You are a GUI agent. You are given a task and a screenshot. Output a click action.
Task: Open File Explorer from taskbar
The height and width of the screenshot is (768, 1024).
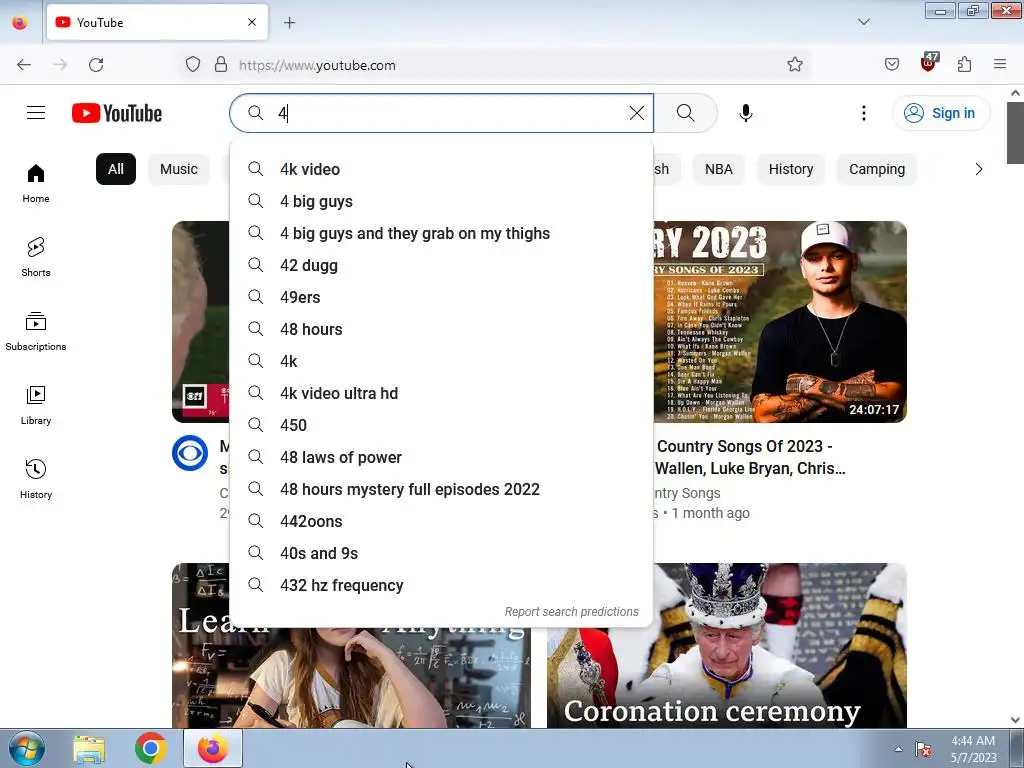pos(89,748)
